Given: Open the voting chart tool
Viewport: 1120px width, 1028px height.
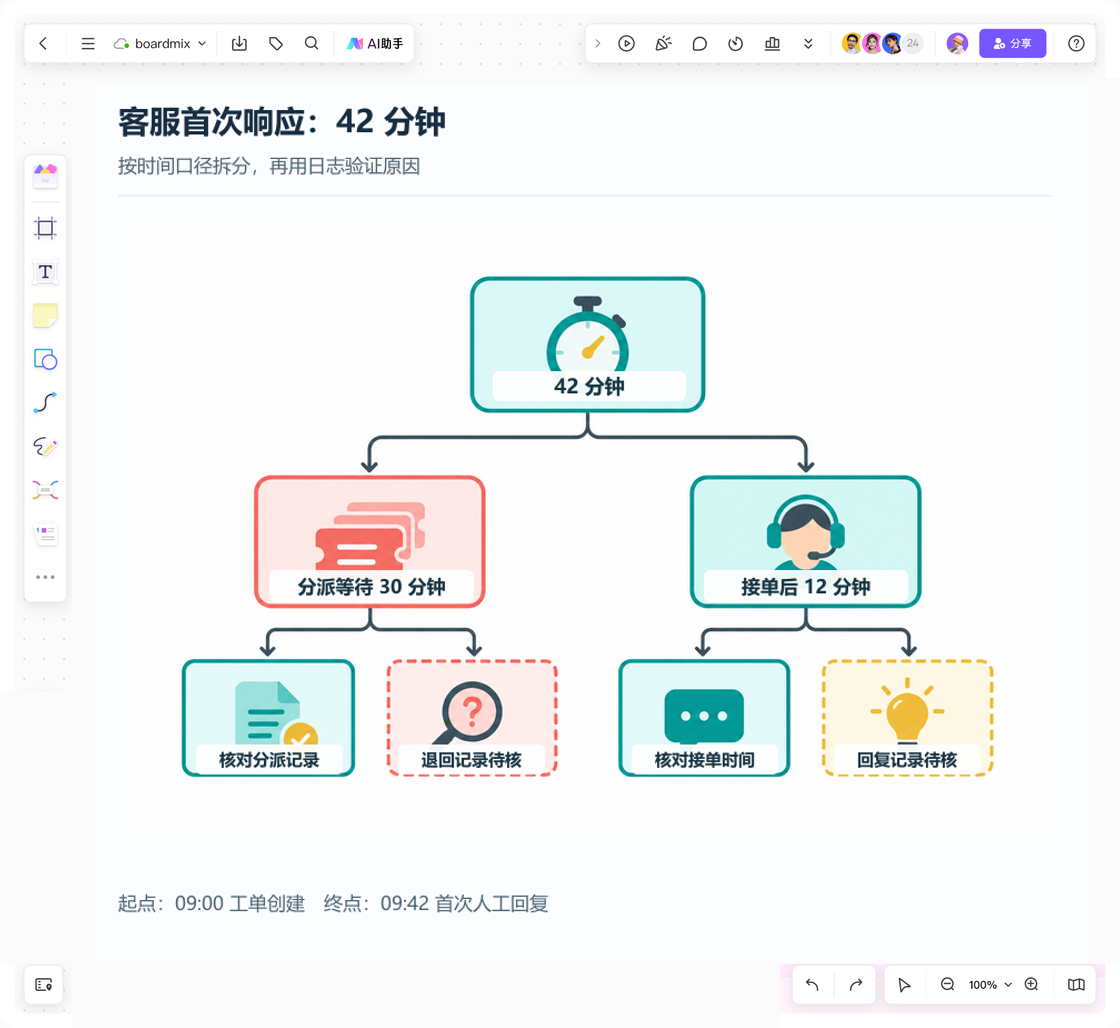Looking at the screenshot, I should [772, 44].
